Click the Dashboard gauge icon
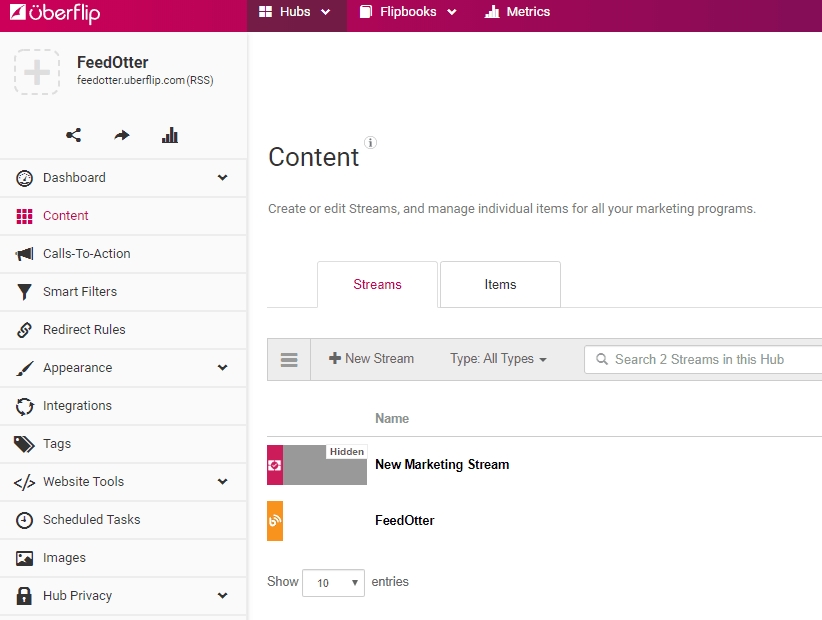 tap(24, 178)
